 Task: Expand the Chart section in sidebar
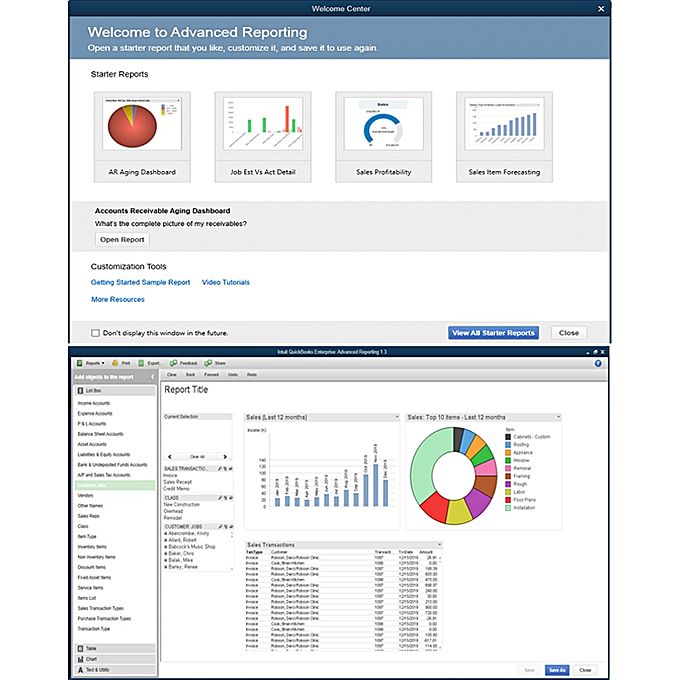pyautogui.click(x=92, y=659)
